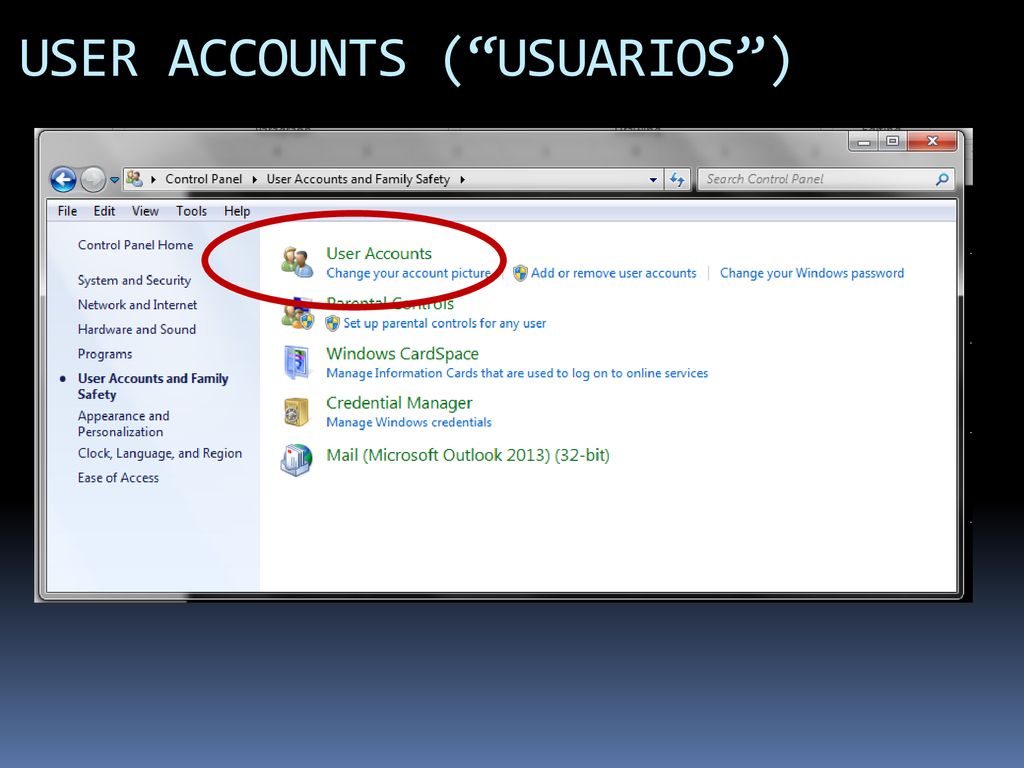Click the users icon in address bar

[x=135, y=179]
